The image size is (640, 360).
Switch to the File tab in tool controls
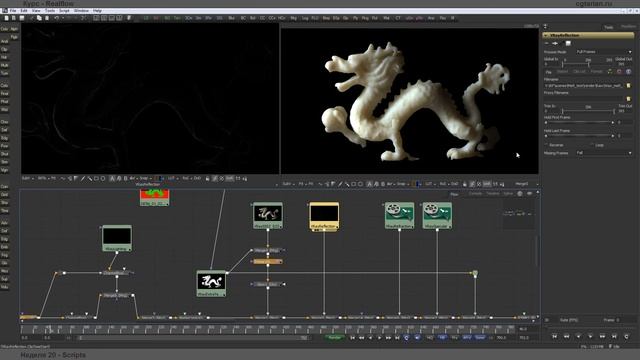tap(549, 72)
